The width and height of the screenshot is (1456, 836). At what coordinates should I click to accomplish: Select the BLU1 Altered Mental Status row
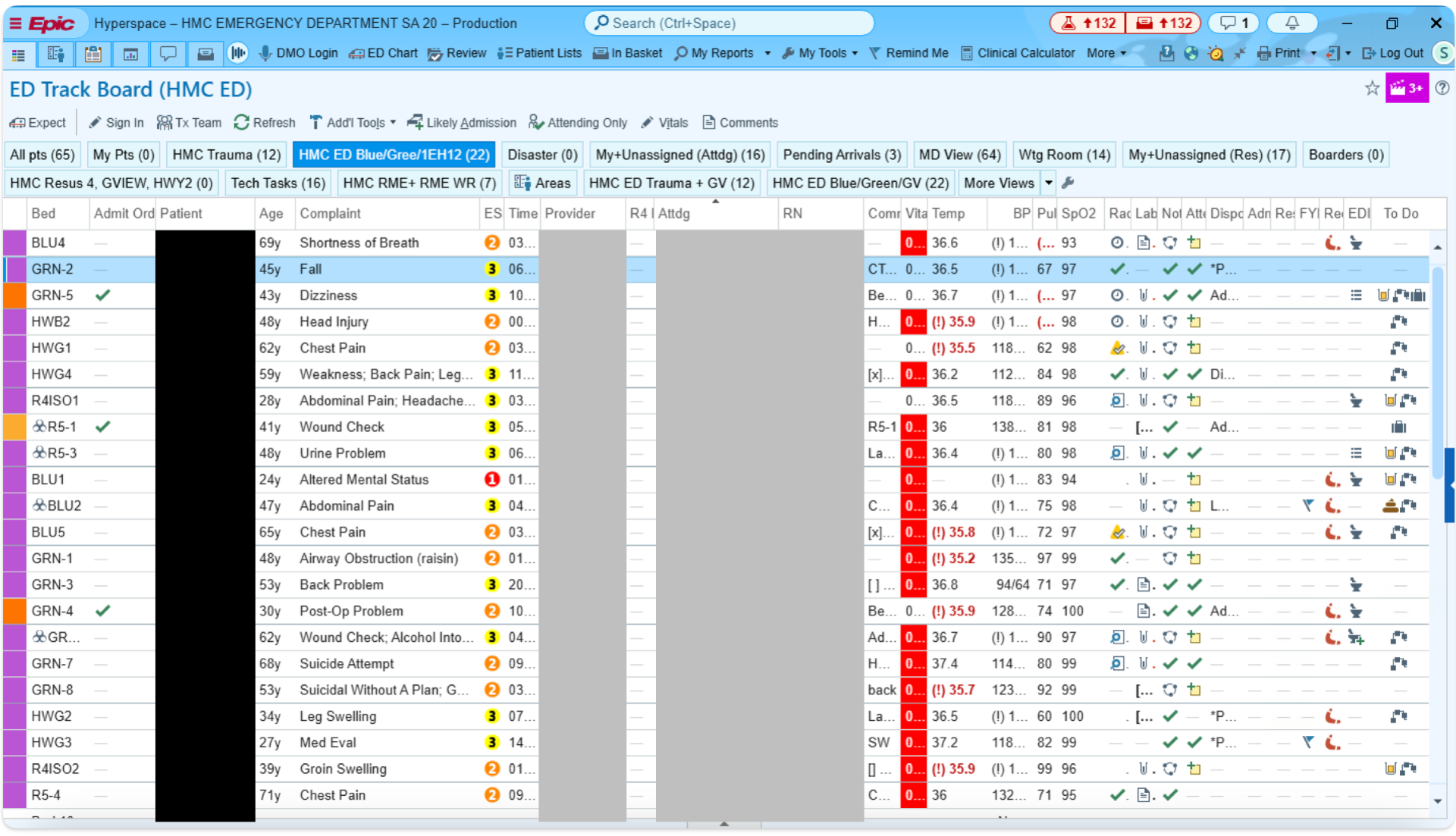click(x=716, y=480)
